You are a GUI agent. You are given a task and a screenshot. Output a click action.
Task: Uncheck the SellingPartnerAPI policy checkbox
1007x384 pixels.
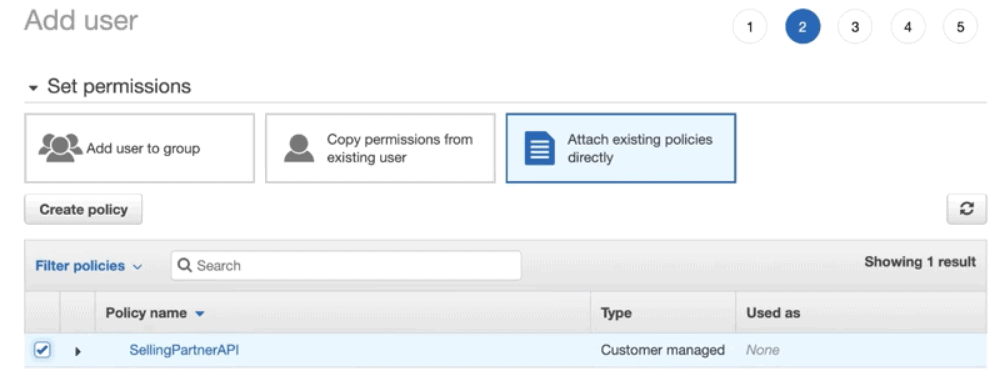pyautogui.click(x=42, y=350)
